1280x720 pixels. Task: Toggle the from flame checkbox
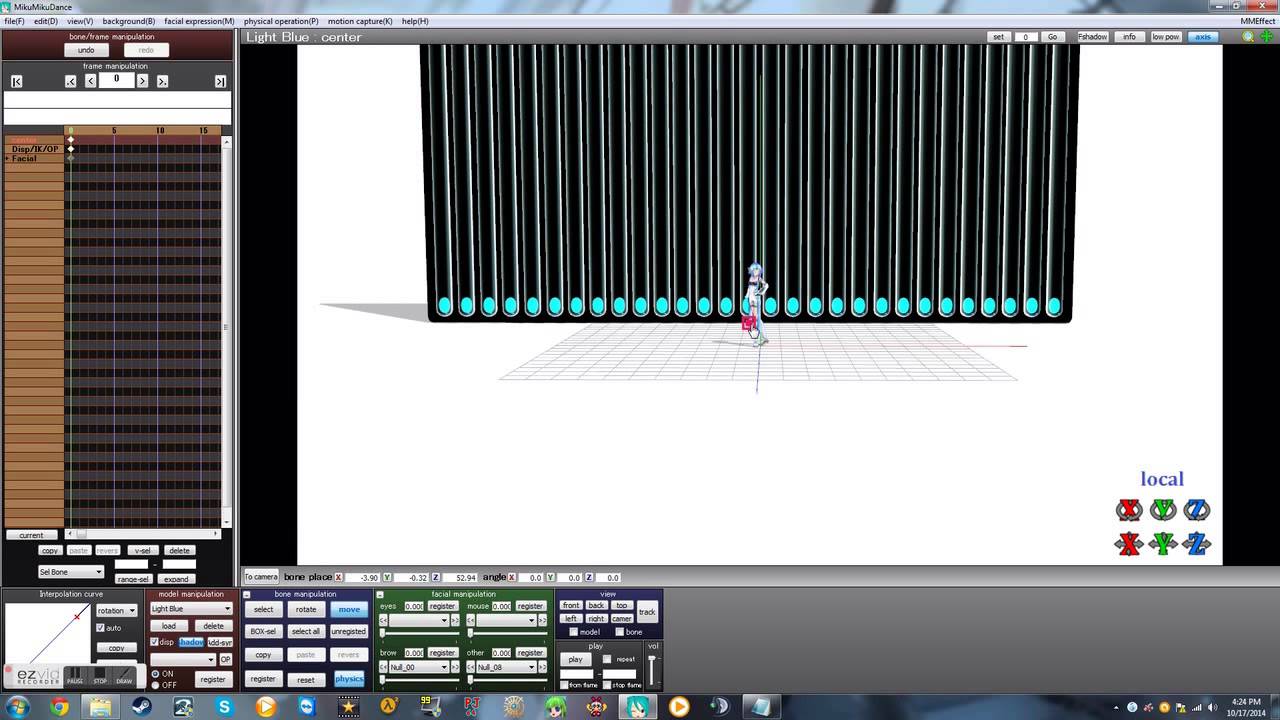point(564,685)
